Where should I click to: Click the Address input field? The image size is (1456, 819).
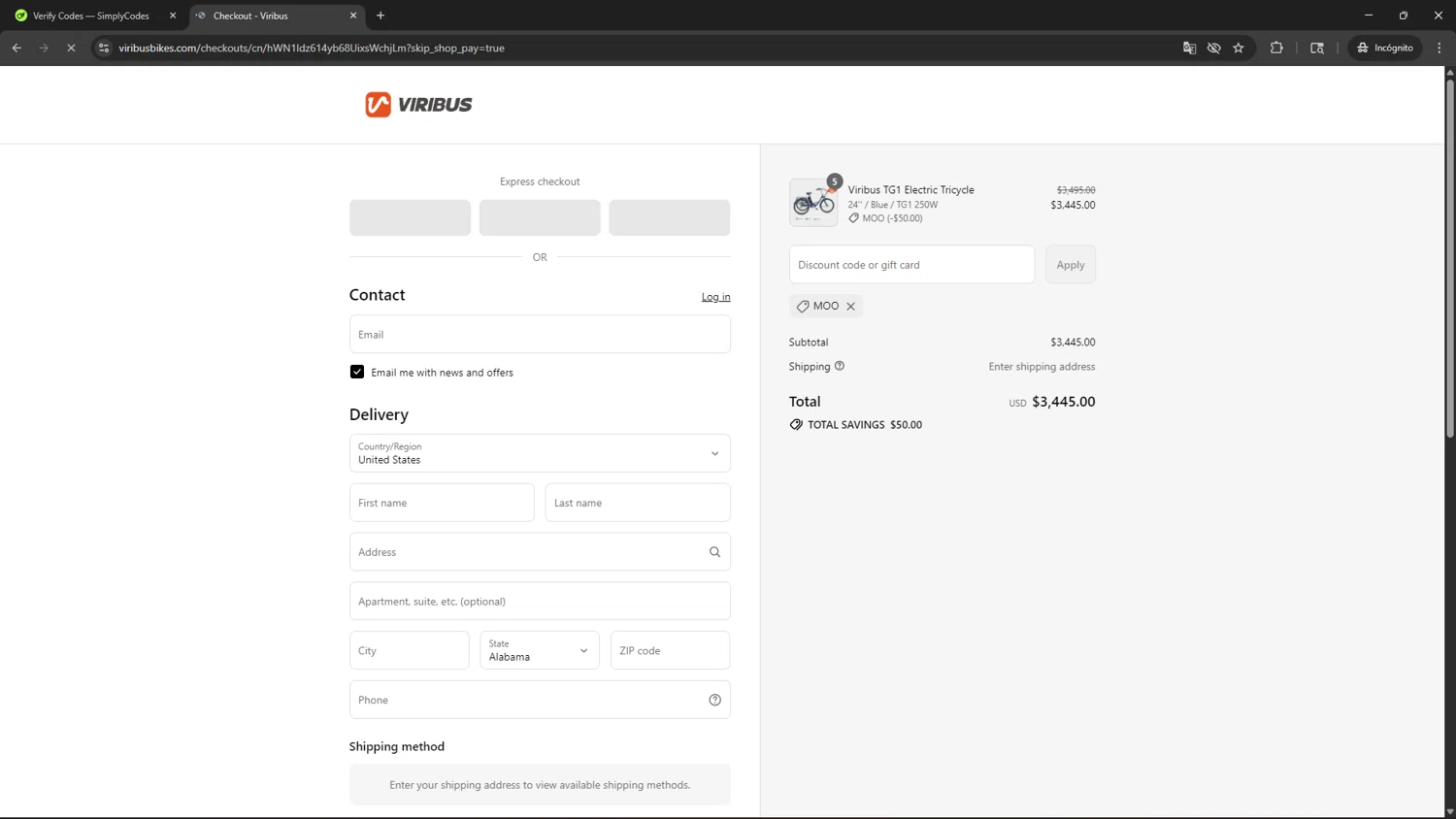coord(540,552)
